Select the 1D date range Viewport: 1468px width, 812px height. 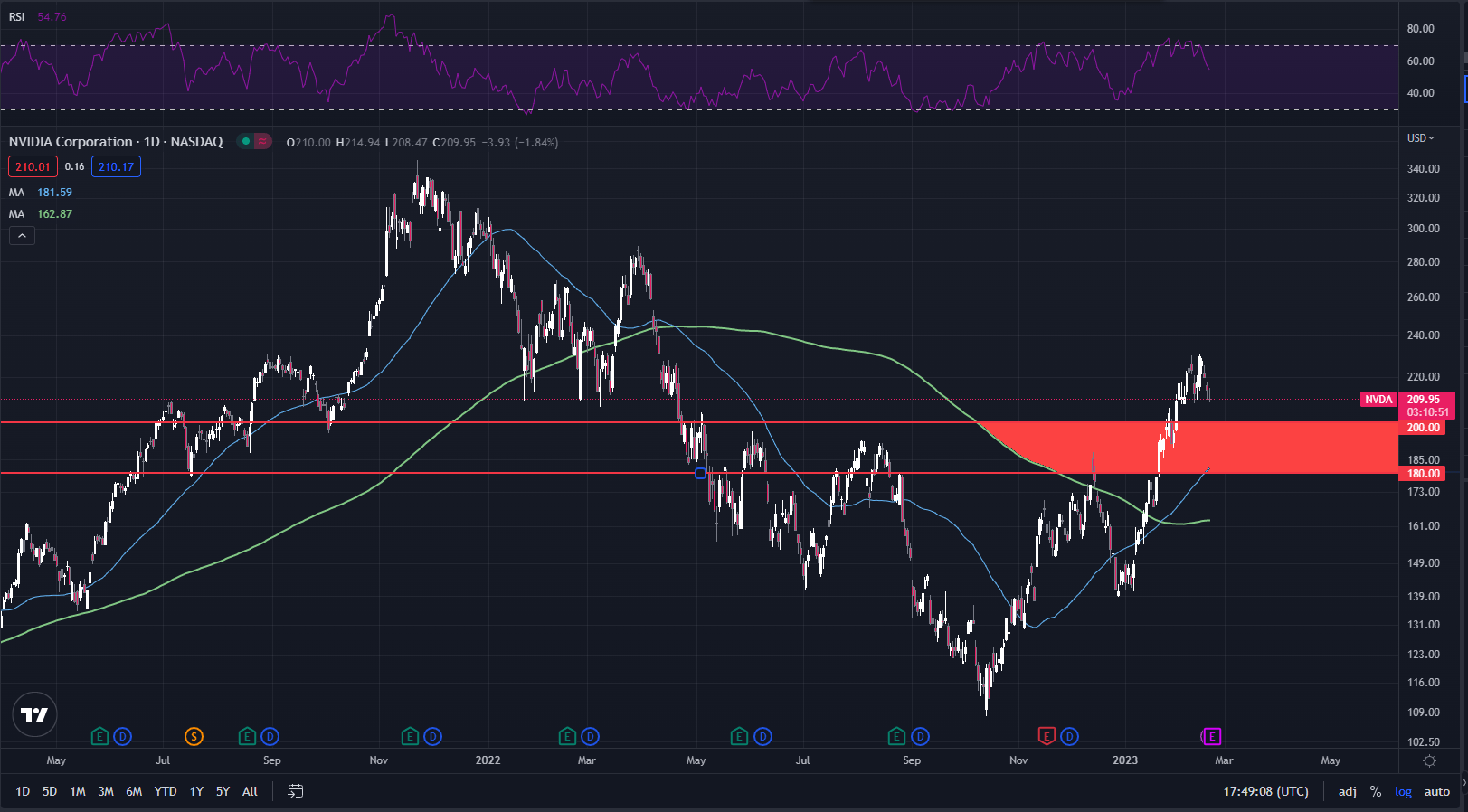(x=23, y=791)
